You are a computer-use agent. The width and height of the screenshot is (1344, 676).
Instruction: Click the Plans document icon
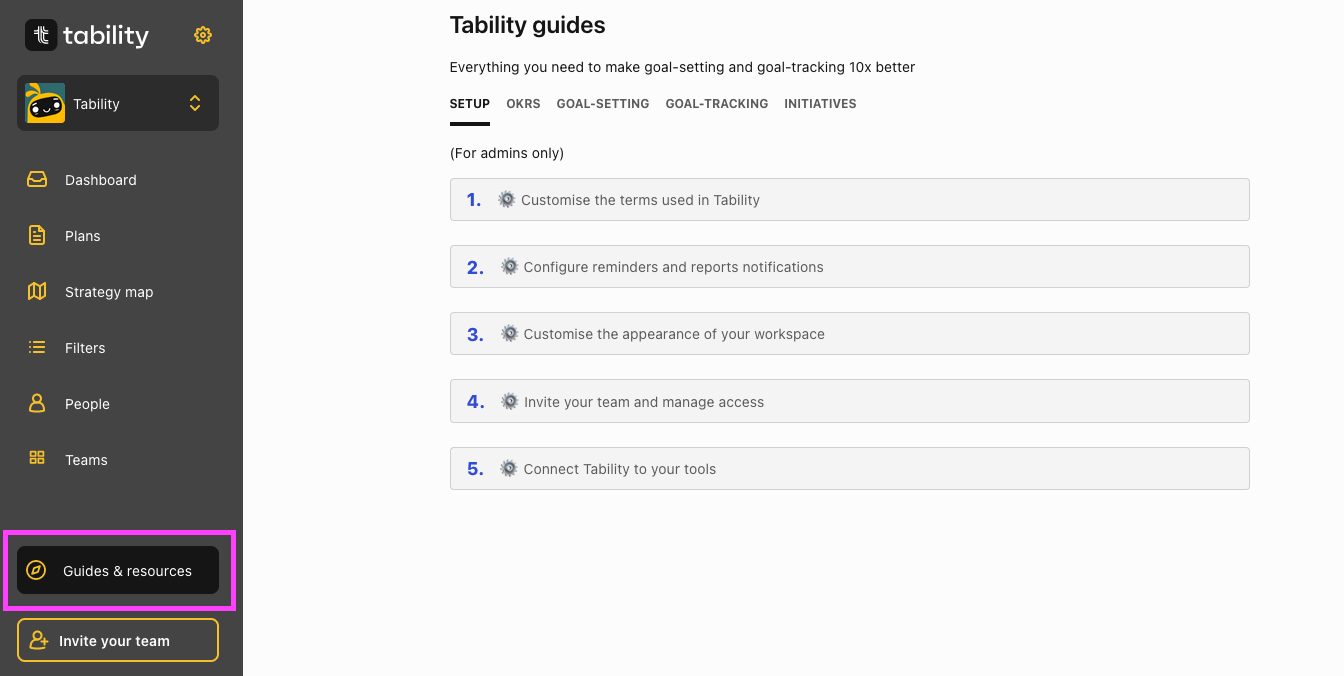[x=37, y=236]
